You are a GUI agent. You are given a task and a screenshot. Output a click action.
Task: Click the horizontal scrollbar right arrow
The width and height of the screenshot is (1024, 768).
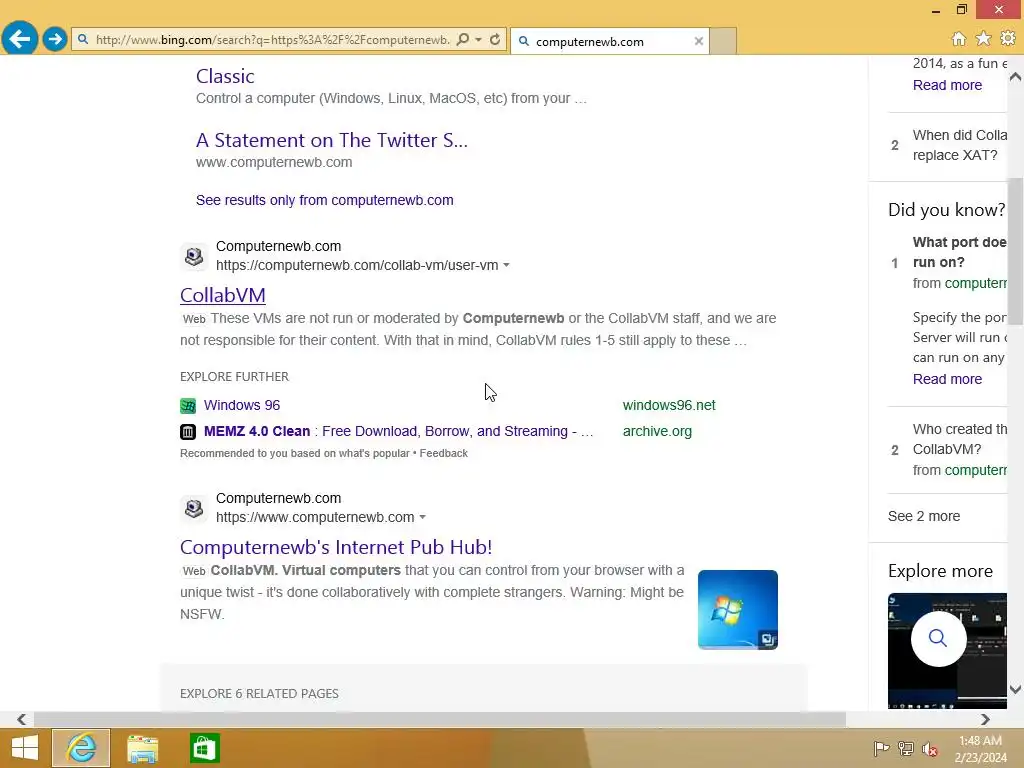click(x=985, y=719)
